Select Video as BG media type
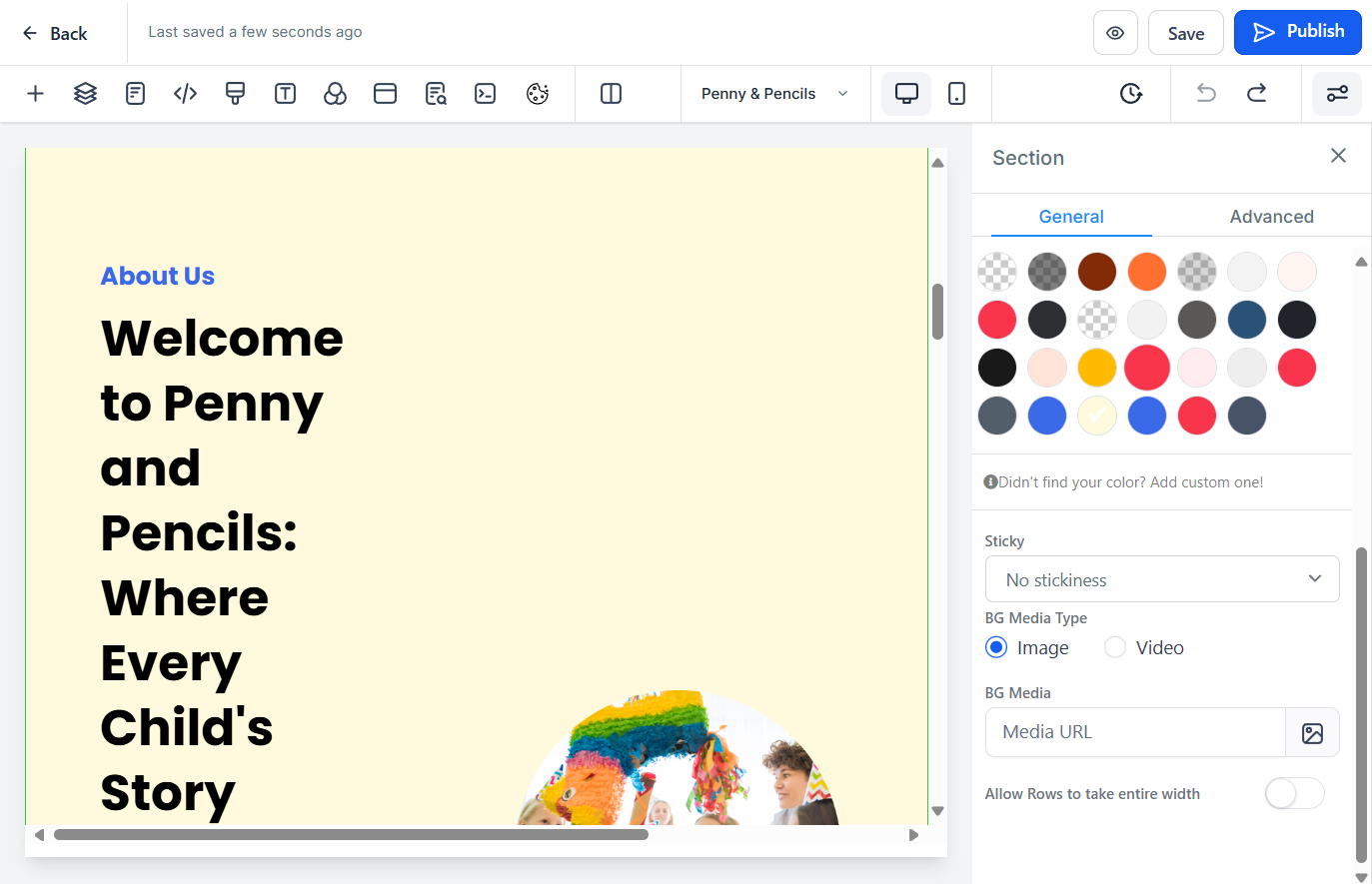The width and height of the screenshot is (1372, 884). coord(1115,647)
